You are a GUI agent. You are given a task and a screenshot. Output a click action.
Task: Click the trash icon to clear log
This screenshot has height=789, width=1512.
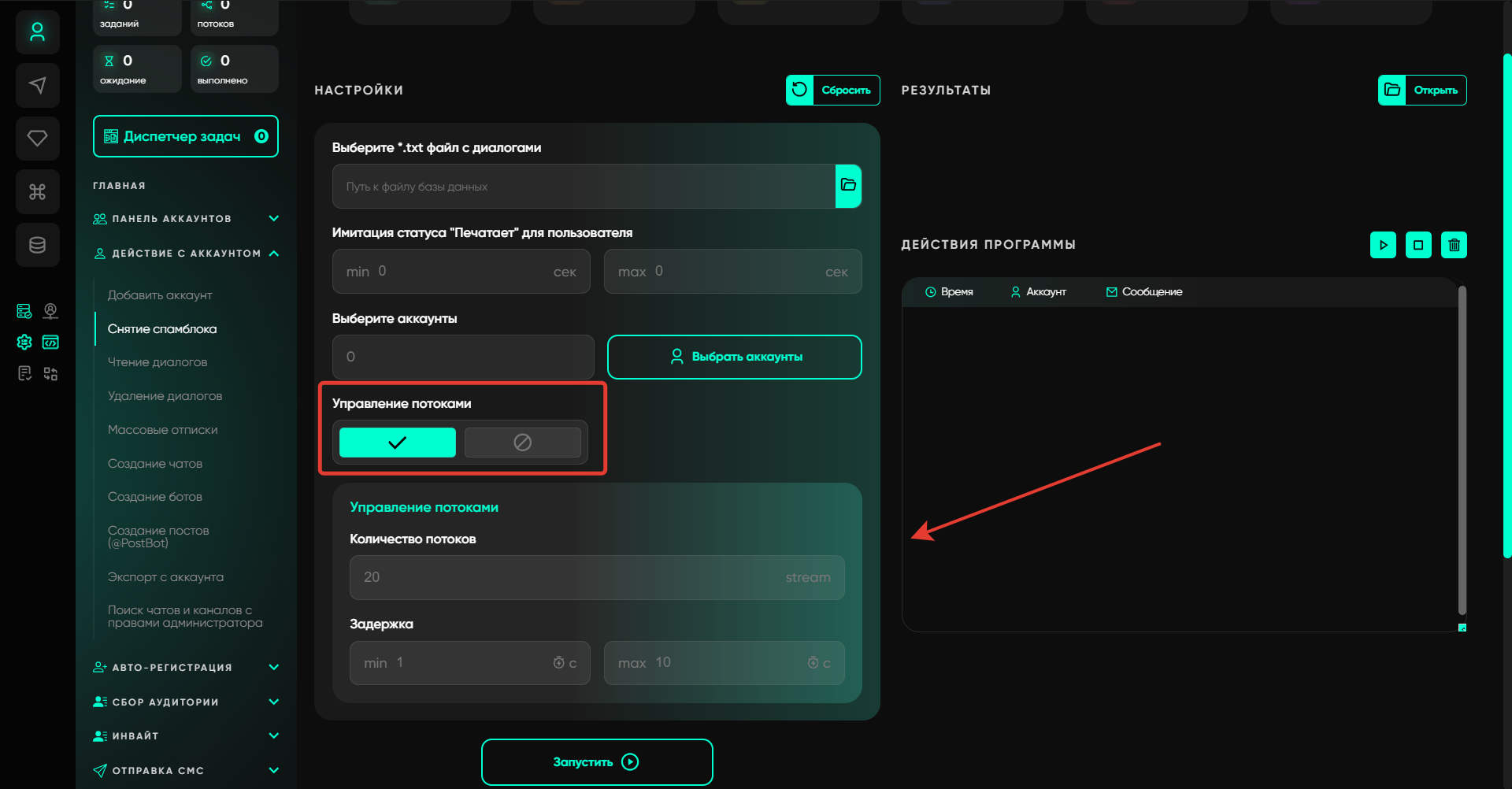[x=1454, y=245]
